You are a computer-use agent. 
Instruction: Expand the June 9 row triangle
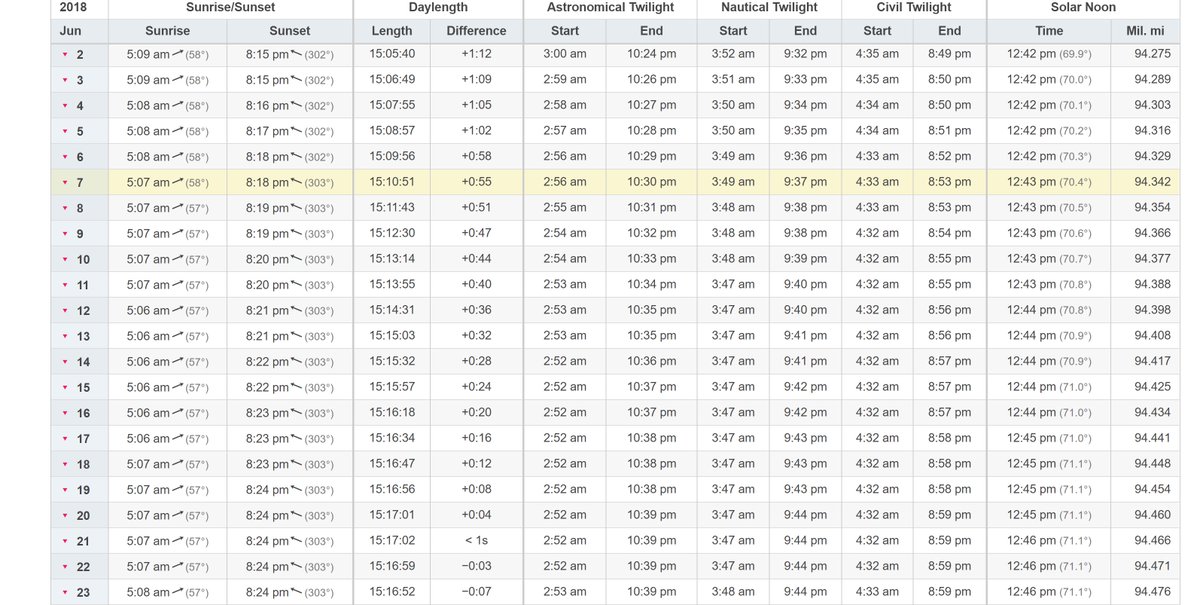65,234
